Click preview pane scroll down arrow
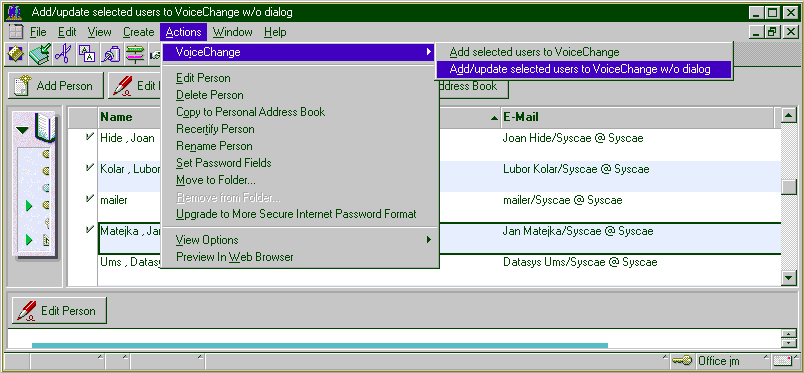 pyautogui.click(x=789, y=343)
